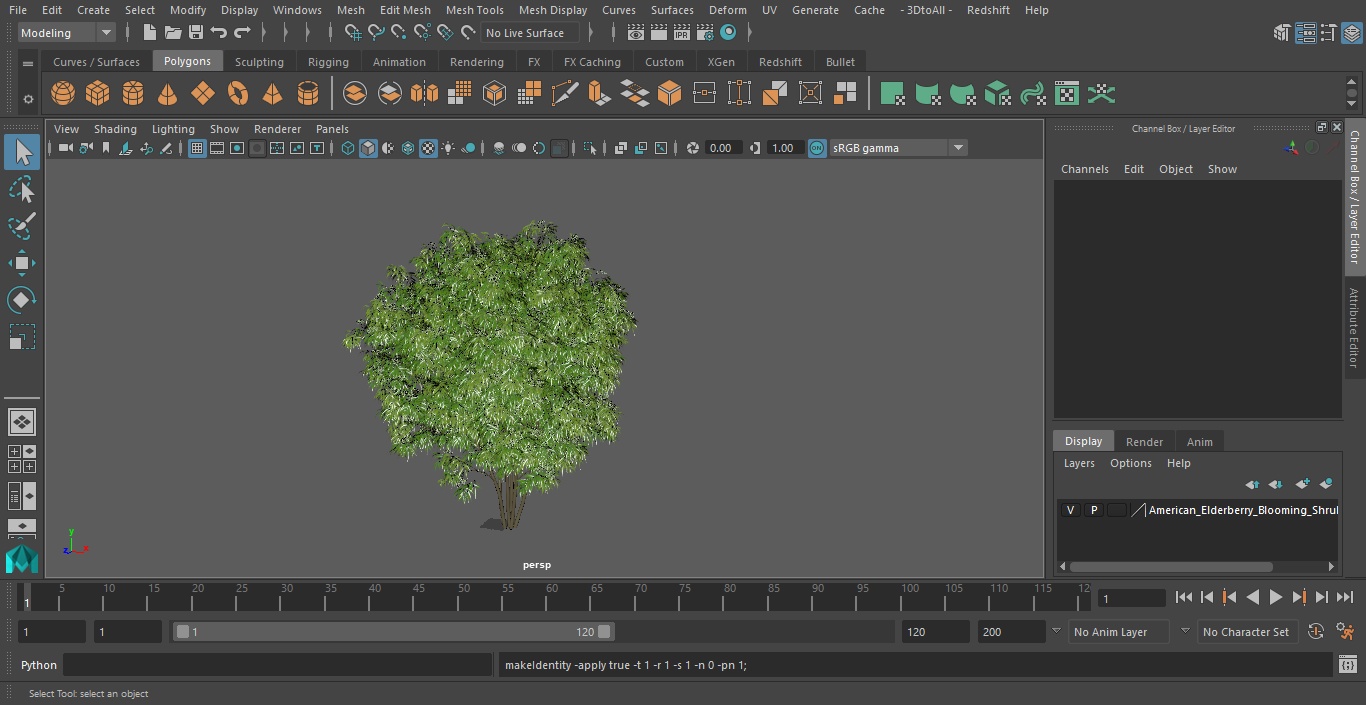1366x705 pixels.
Task: Activate the Lasso Select tool
Action: (x=22, y=189)
